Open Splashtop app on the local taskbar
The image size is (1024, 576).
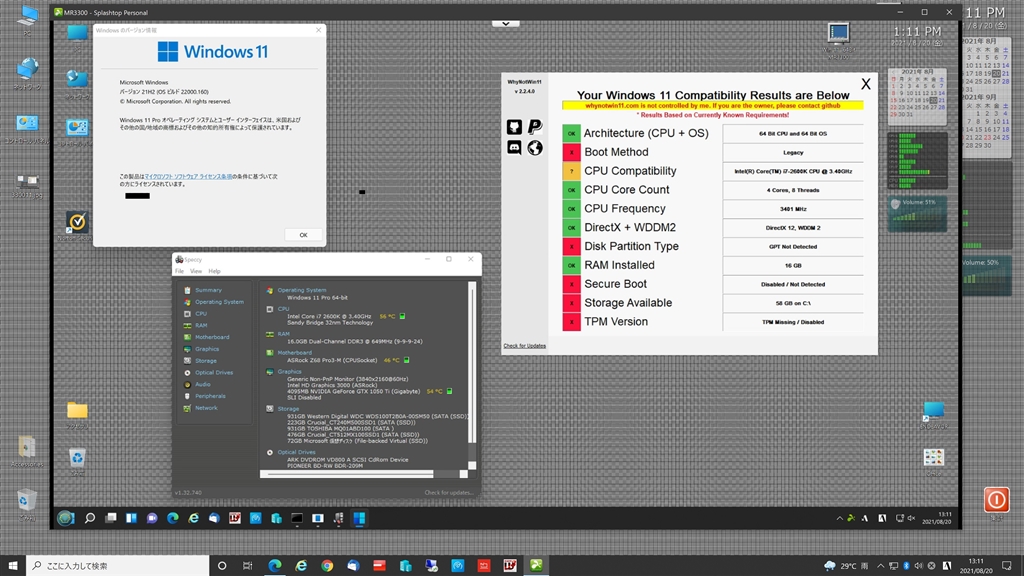[x=536, y=566]
